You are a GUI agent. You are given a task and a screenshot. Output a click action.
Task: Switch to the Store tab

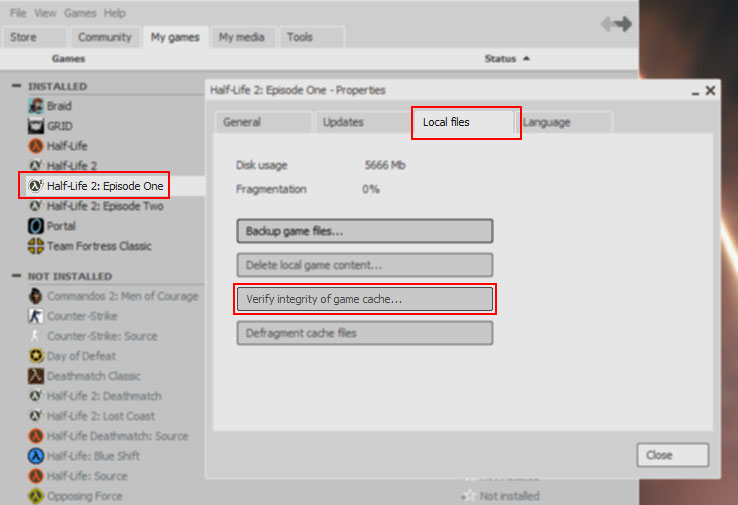point(34,37)
